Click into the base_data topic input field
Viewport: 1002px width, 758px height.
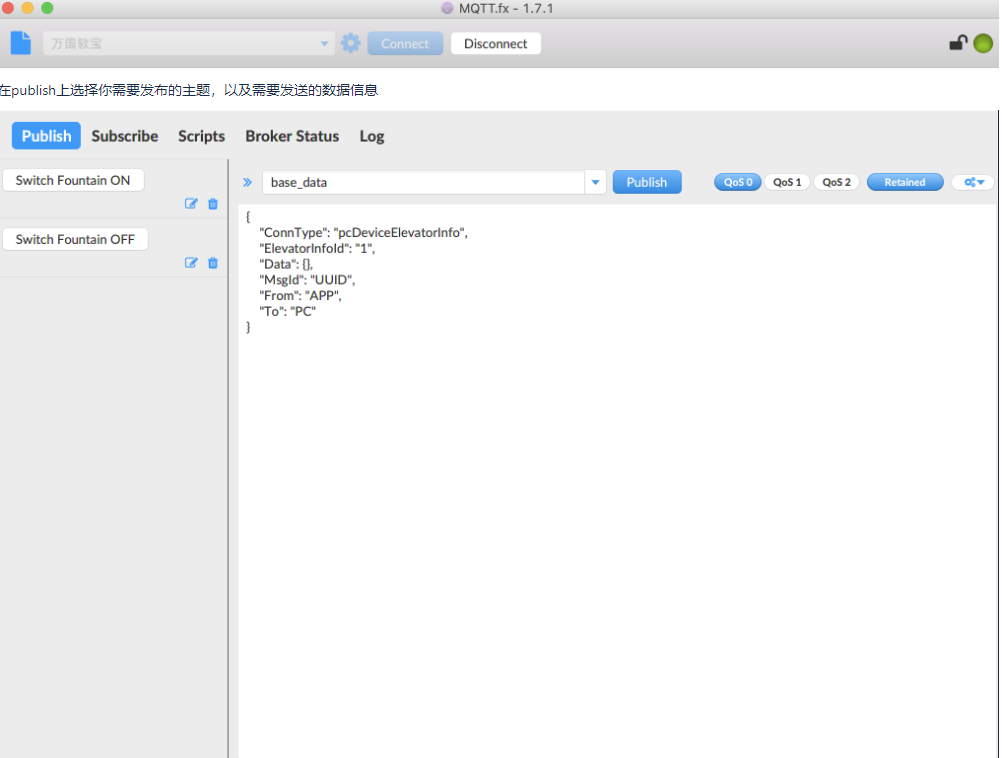[423, 182]
